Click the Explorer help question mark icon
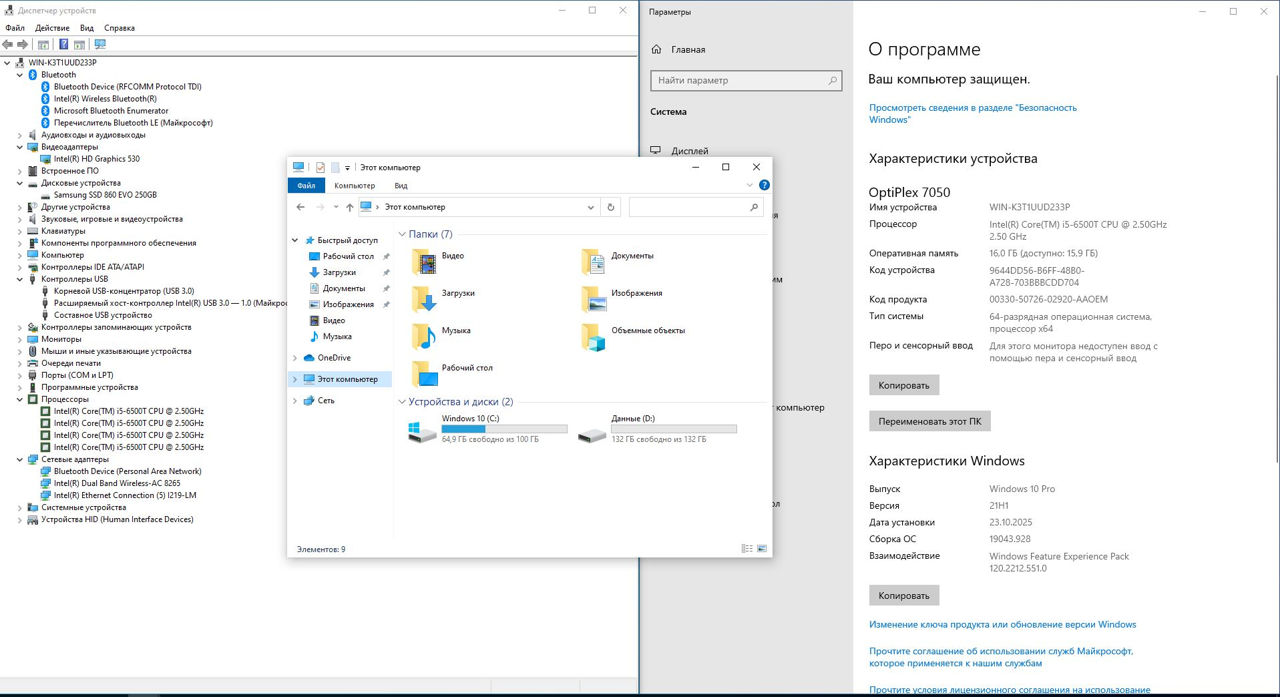1280x697 pixels. click(764, 185)
